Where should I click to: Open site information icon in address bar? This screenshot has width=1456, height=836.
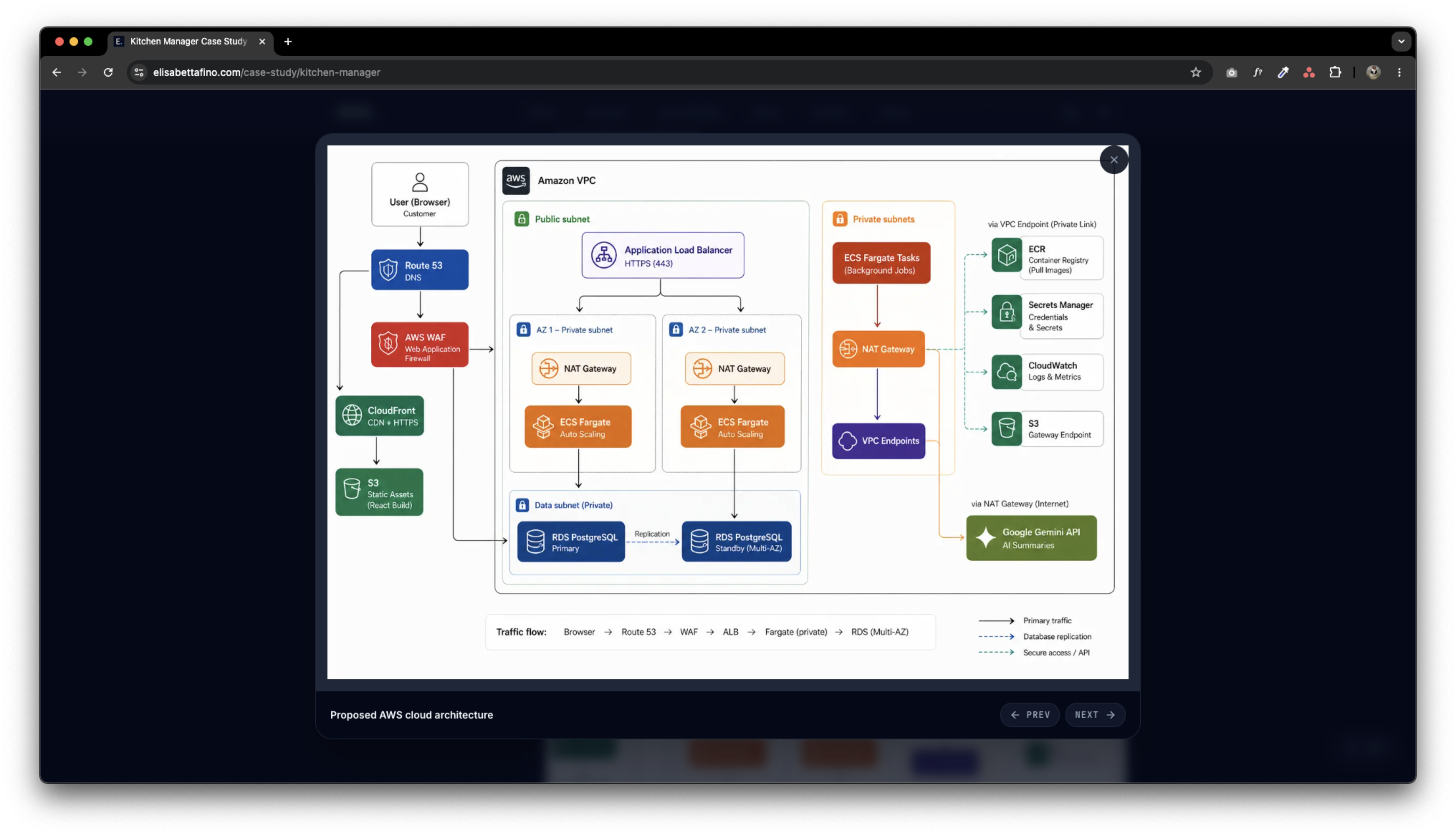click(138, 72)
